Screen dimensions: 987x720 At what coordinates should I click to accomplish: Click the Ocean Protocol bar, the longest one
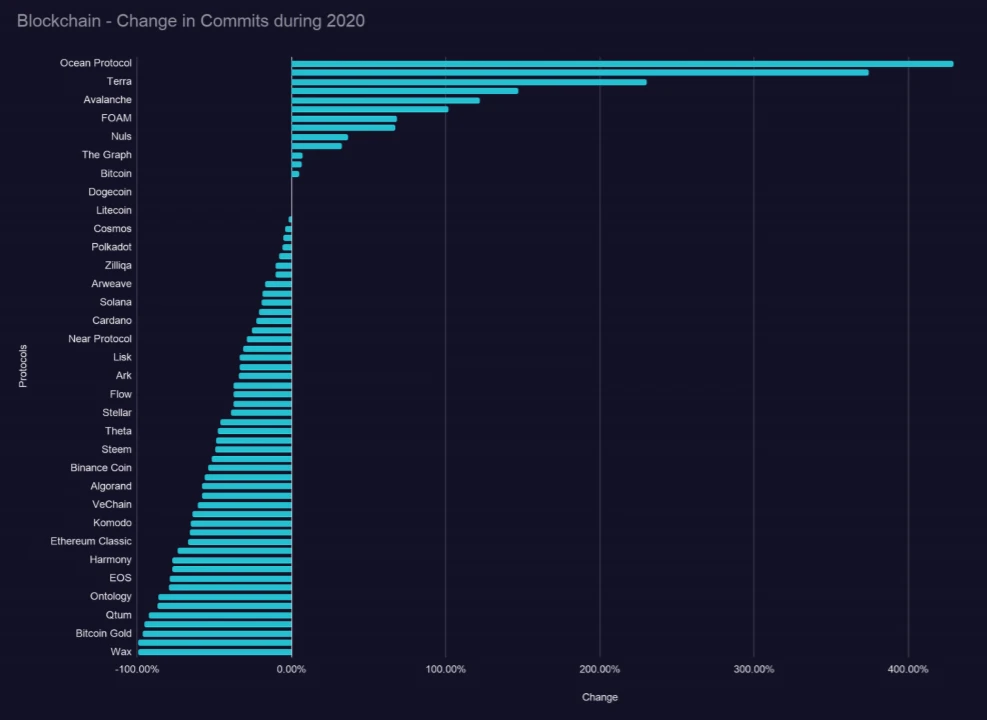(623, 64)
